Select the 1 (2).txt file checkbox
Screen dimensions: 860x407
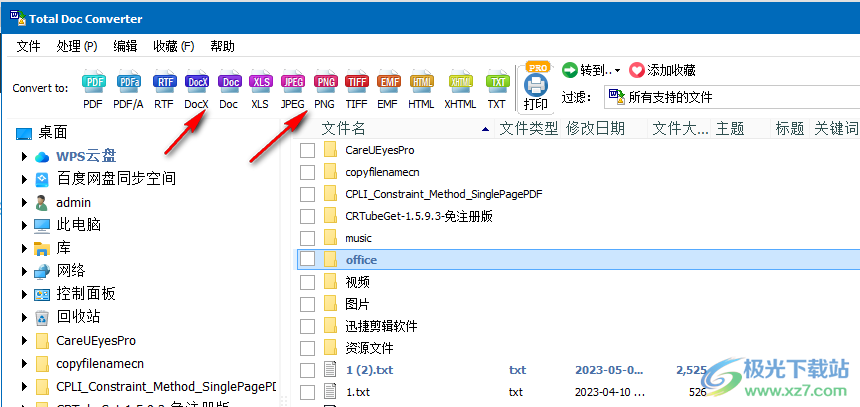point(308,370)
